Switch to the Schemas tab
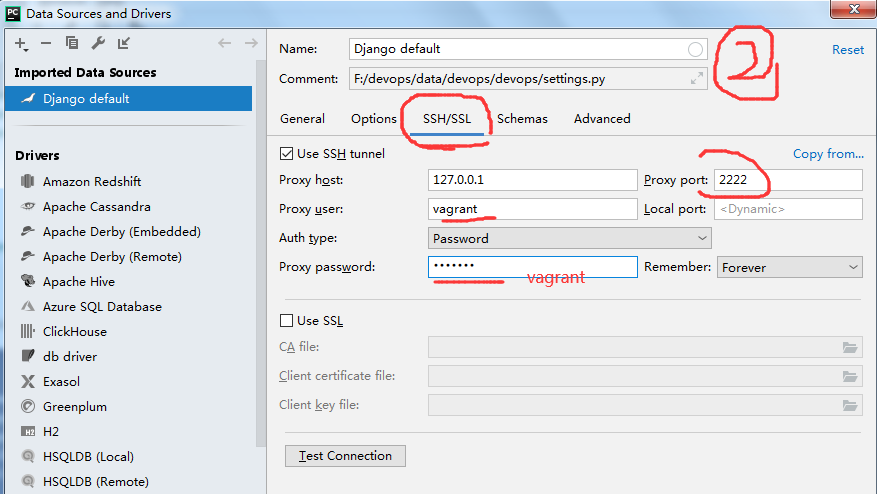 pyautogui.click(x=522, y=119)
